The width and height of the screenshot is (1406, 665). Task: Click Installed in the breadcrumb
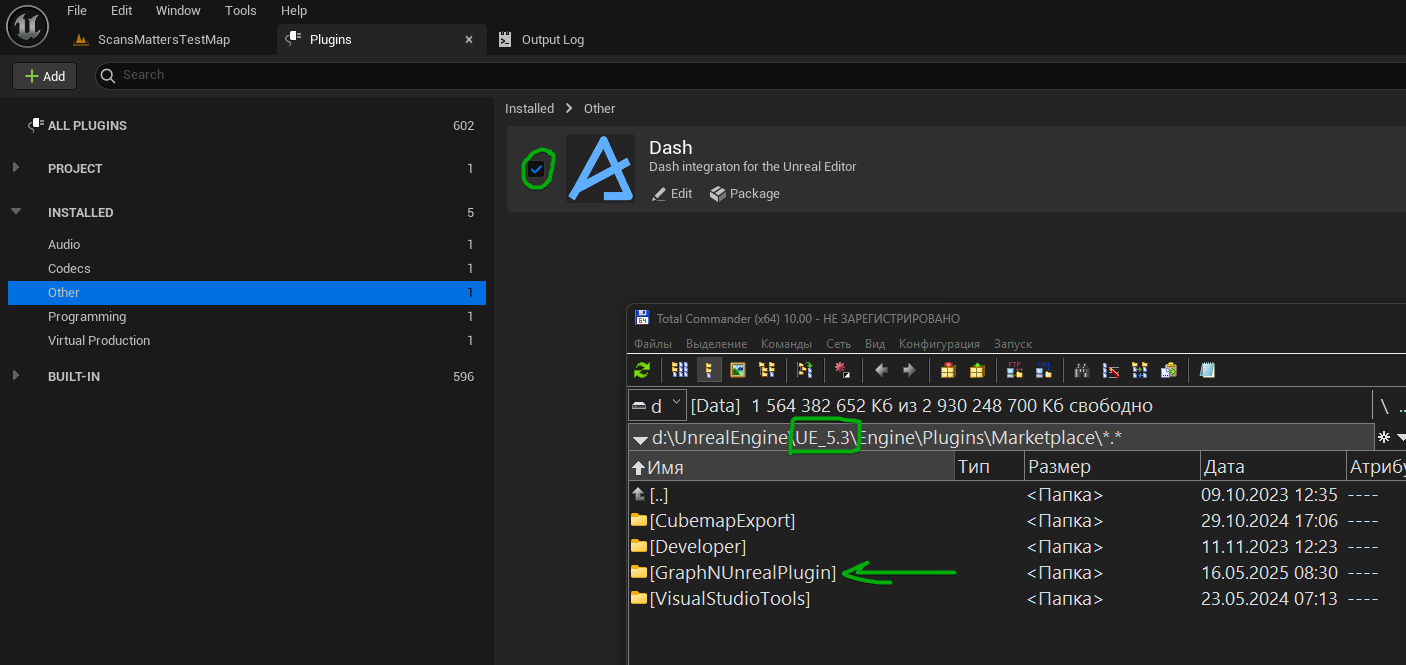pos(529,108)
